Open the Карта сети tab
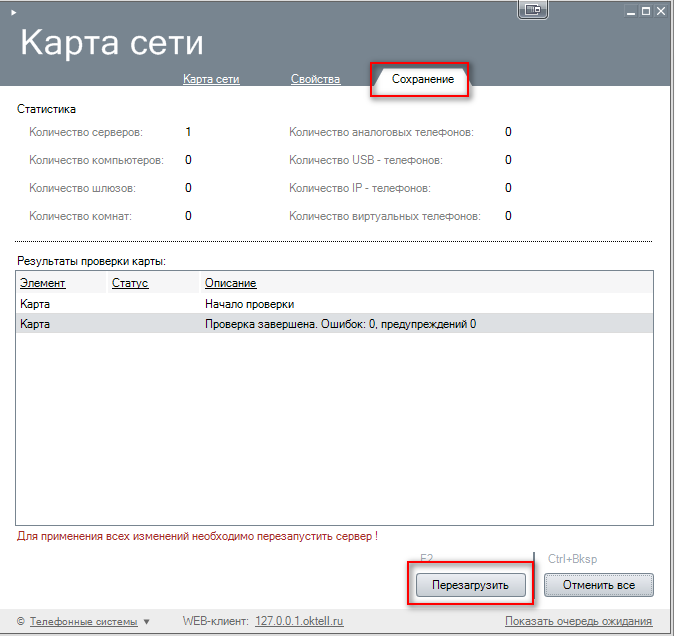The width and height of the screenshot is (676, 636). point(211,79)
